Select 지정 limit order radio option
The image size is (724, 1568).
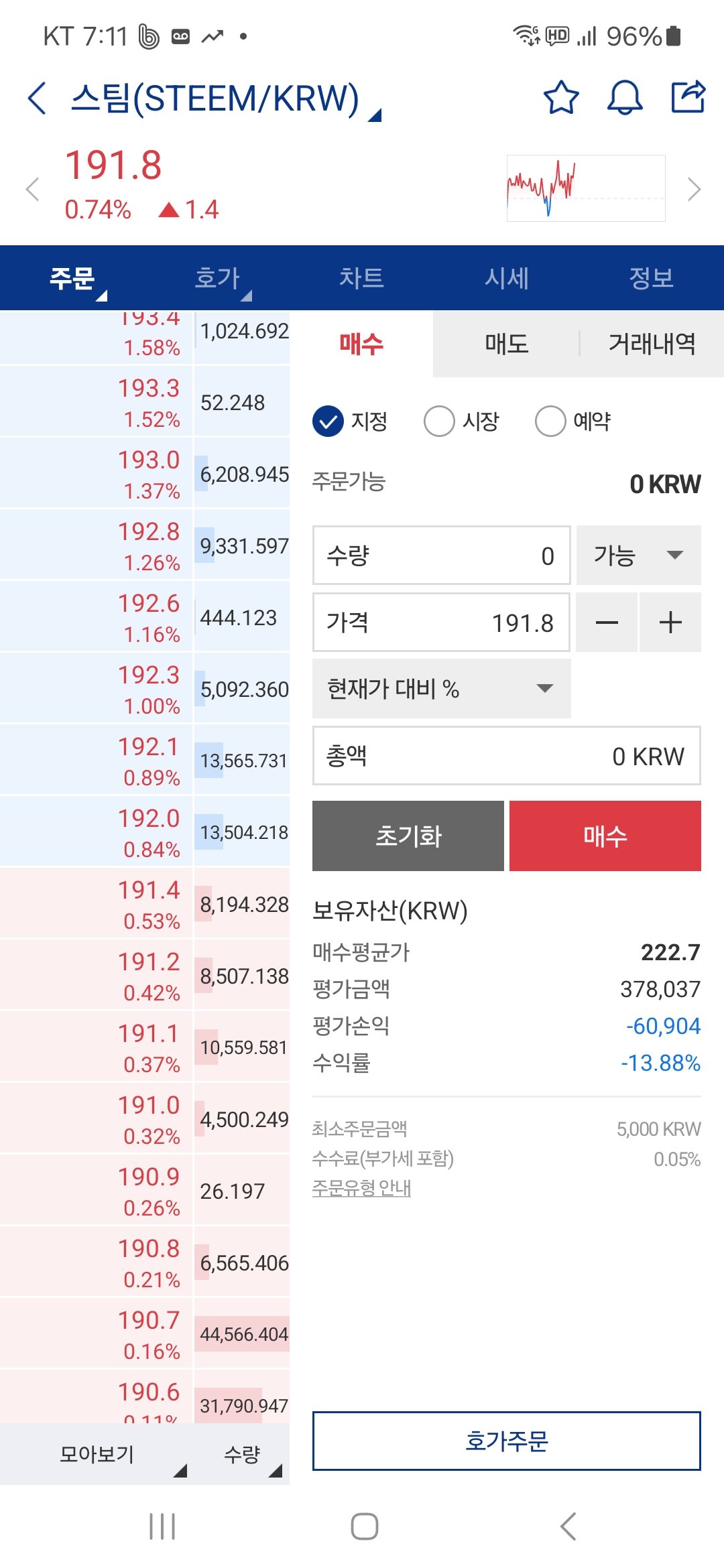351,421
